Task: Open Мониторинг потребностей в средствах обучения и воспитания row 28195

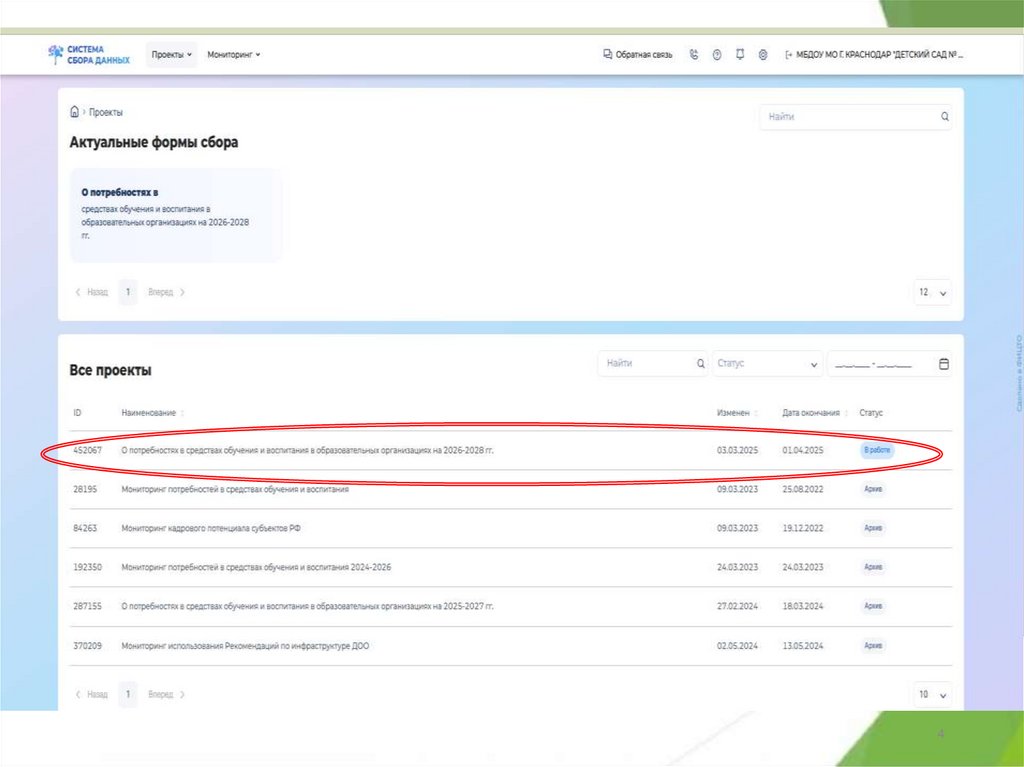Action: point(511,489)
